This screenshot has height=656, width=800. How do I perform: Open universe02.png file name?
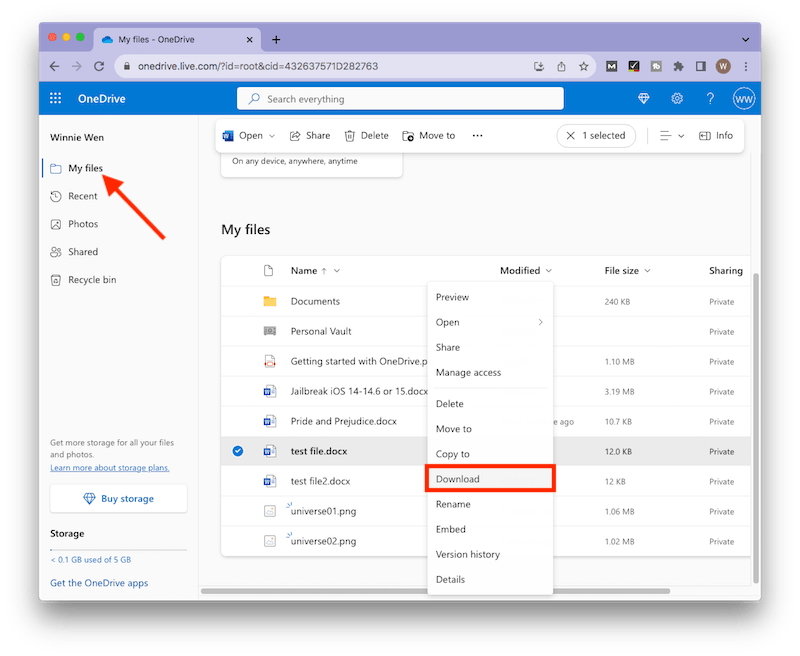[323, 541]
